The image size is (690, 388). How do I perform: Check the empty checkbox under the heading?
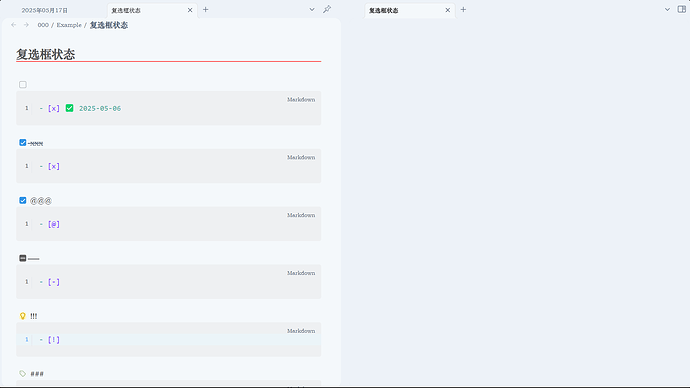23,84
